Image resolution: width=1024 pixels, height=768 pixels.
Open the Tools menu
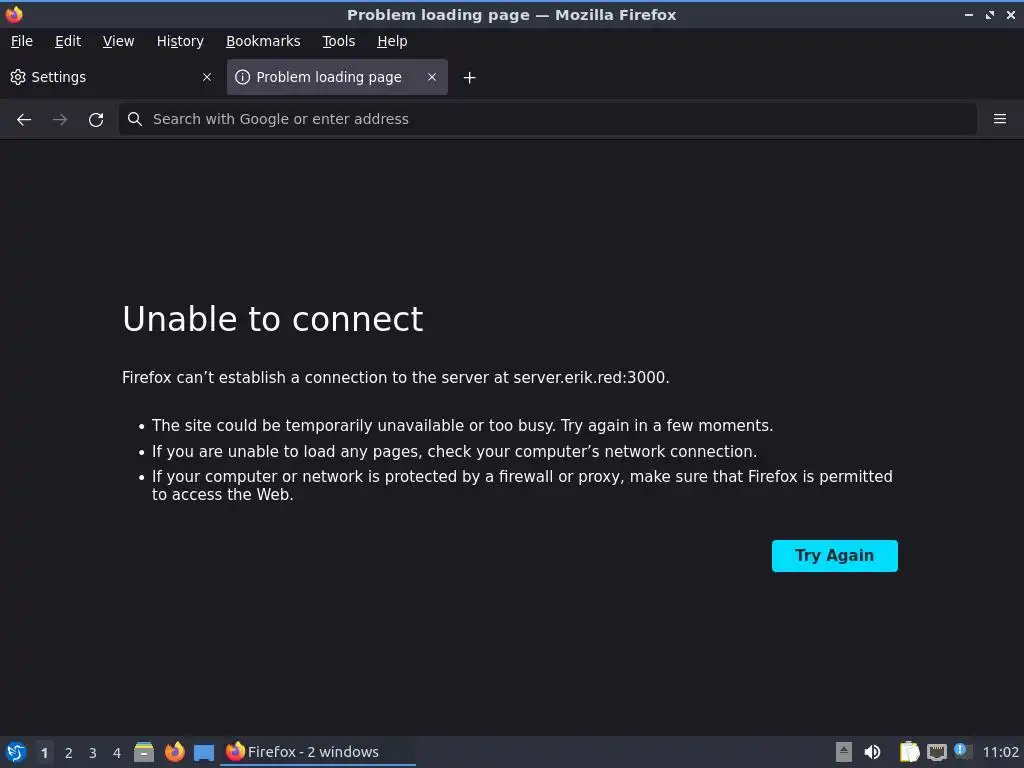coord(338,41)
